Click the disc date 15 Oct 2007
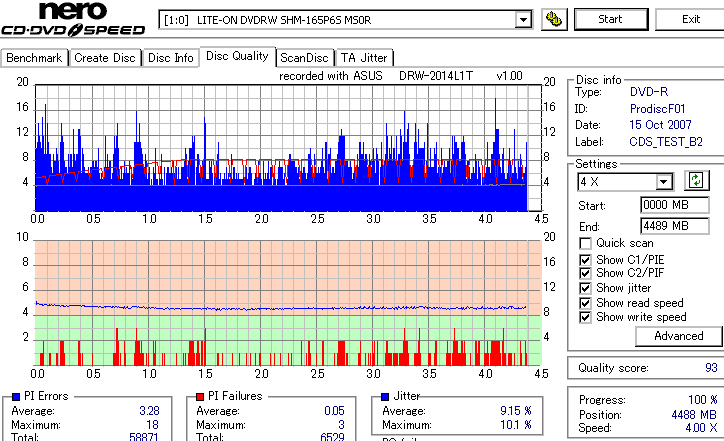The image size is (724, 441). tap(660, 125)
